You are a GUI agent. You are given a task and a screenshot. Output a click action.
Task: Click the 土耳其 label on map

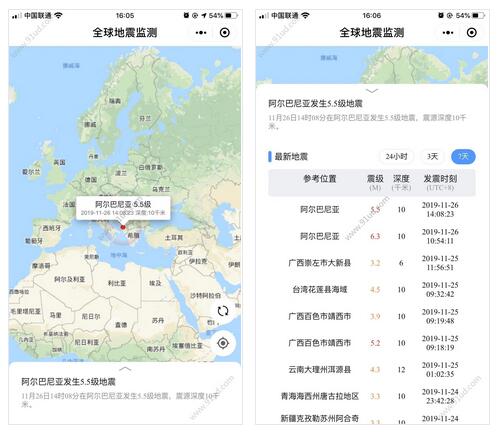(174, 237)
